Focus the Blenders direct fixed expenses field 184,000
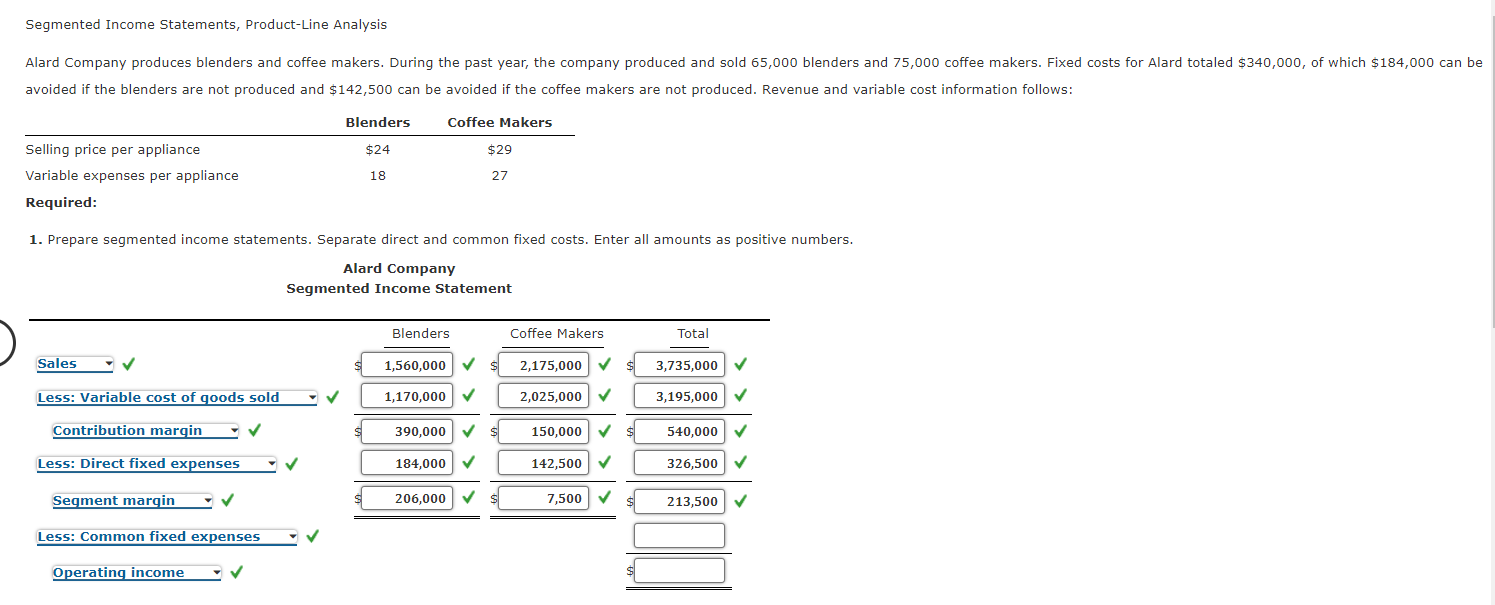Screen dimensions: 1495x605 coord(406,463)
